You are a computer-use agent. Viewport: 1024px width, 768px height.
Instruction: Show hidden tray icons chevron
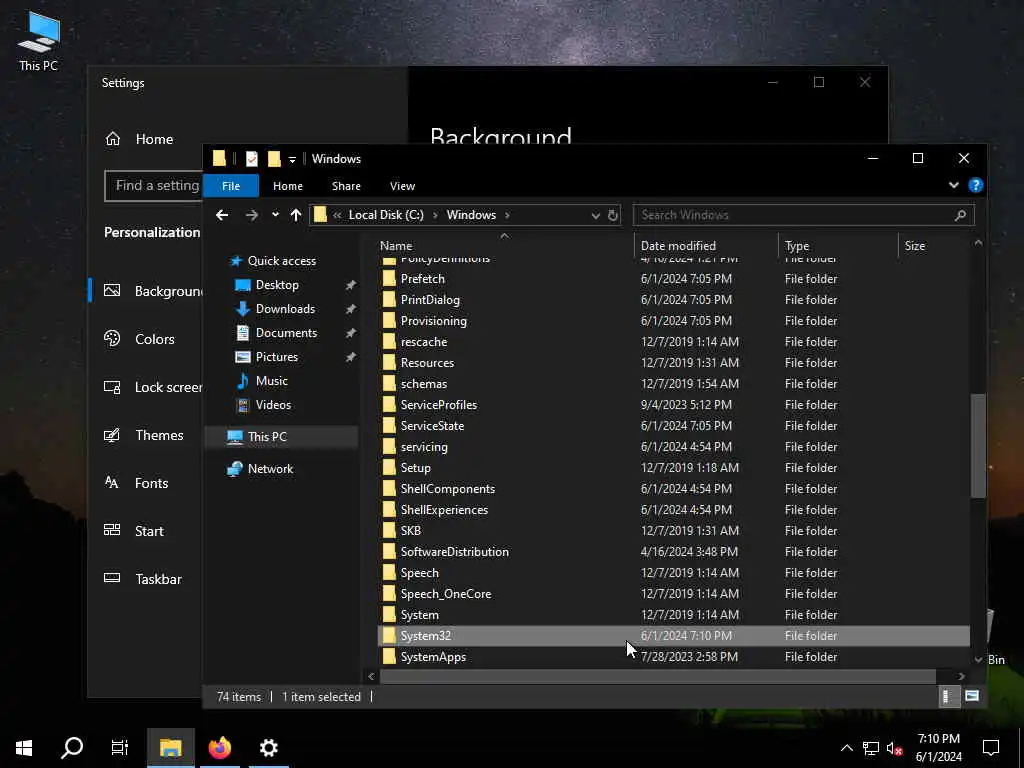click(x=846, y=748)
